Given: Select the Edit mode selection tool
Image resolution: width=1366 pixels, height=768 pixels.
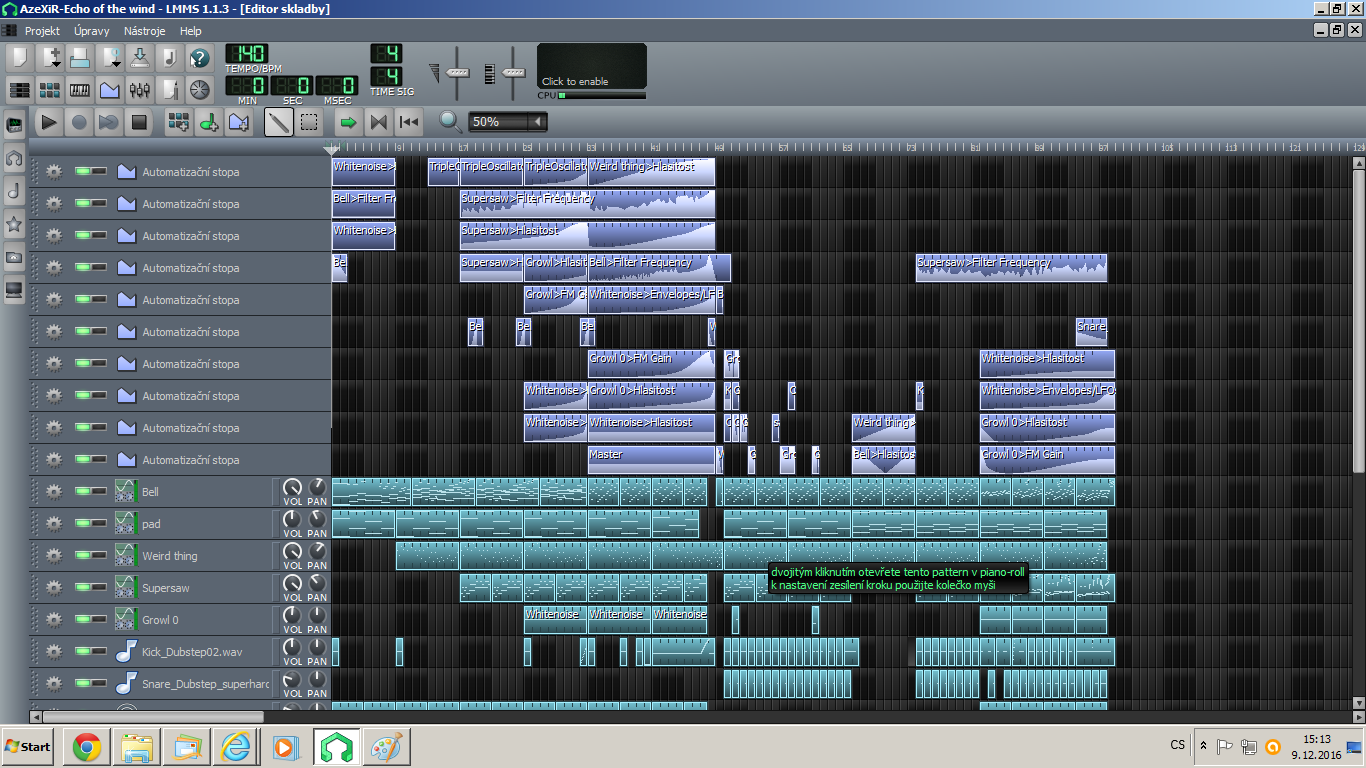Looking at the screenshot, I should click(x=309, y=122).
